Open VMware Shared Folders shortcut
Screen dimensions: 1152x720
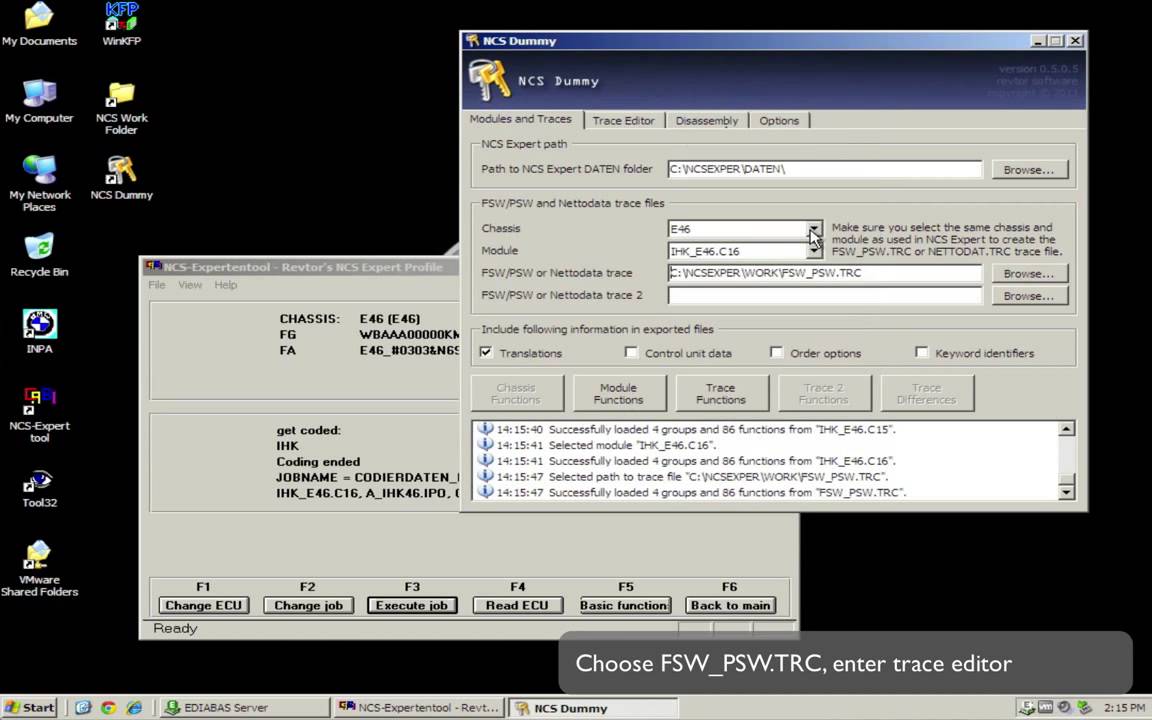click(39, 569)
